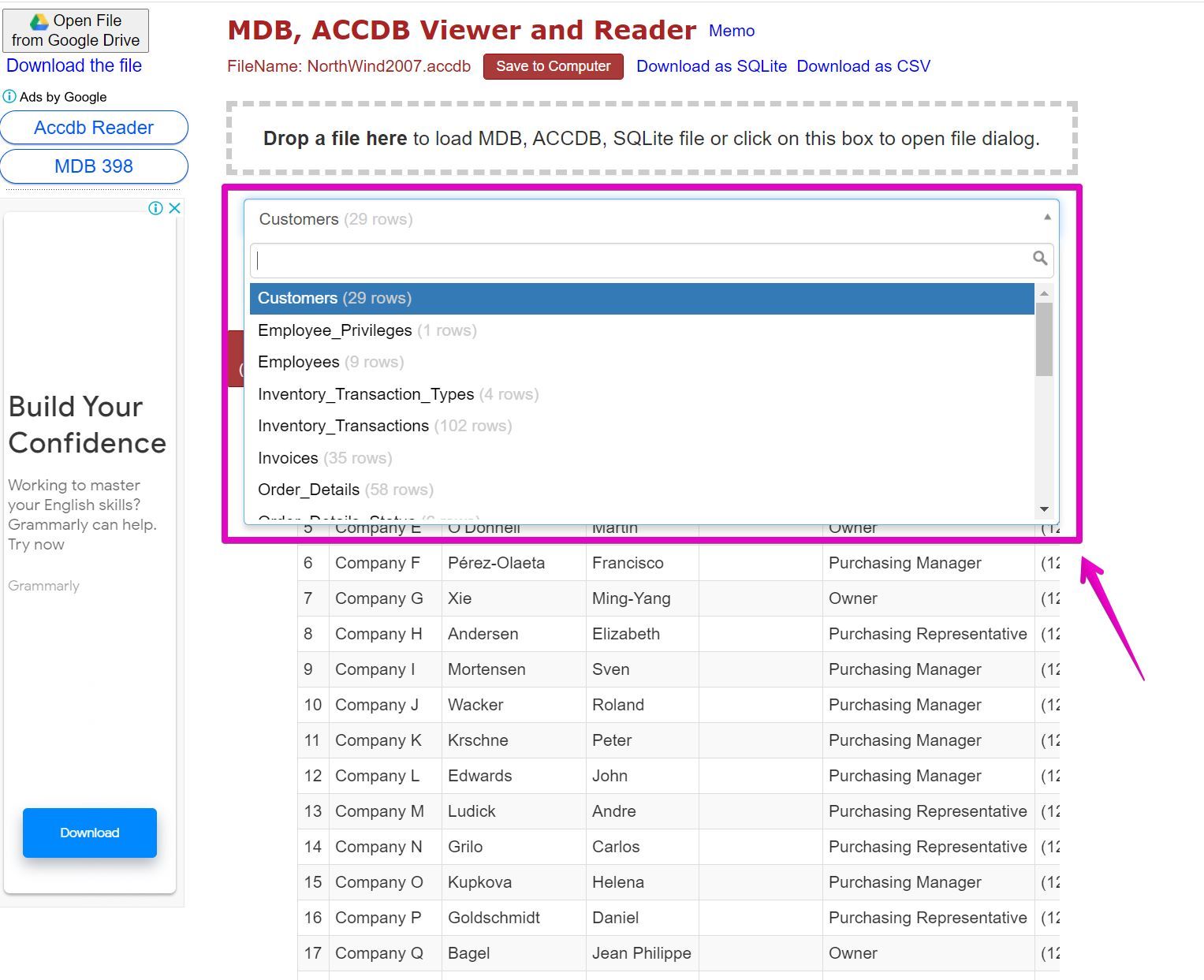Close the Grammarly ad with X icon
The image size is (1204, 980).
(175, 208)
